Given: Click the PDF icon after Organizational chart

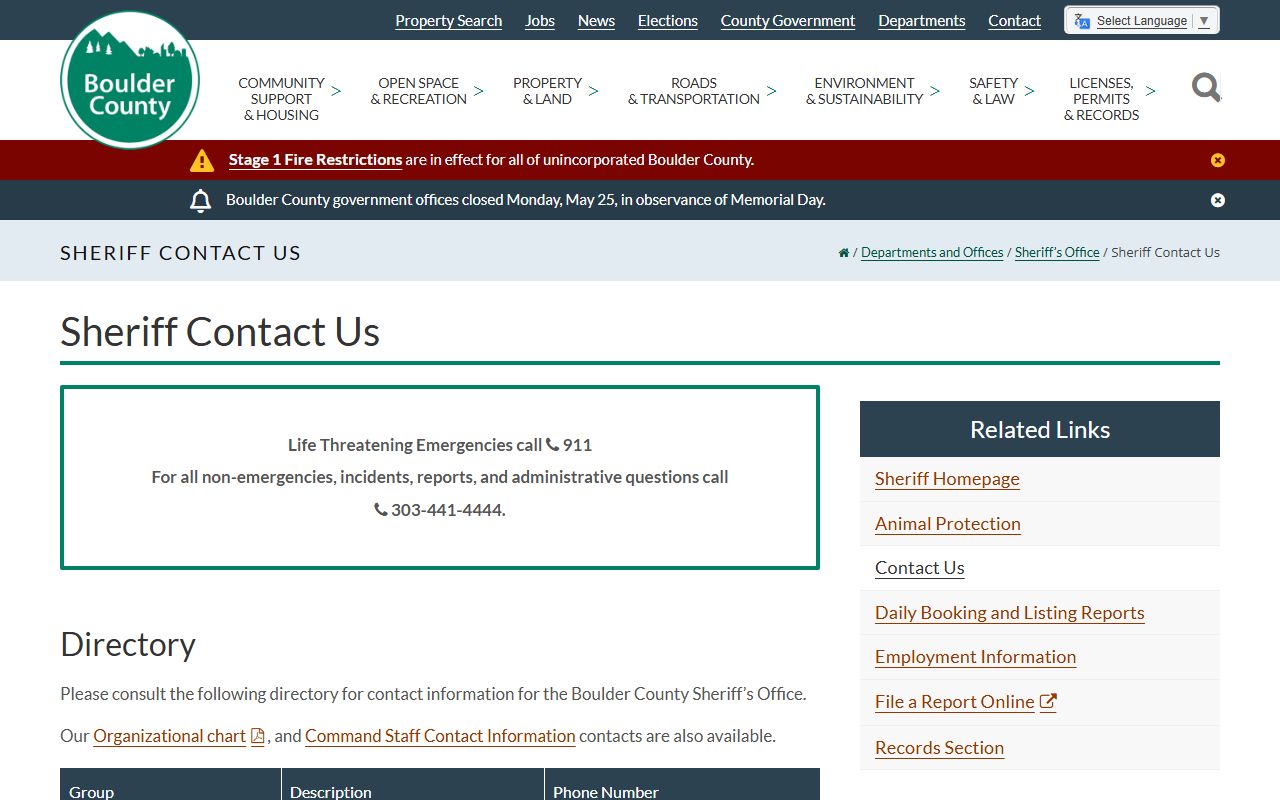Looking at the screenshot, I should click(258, 736).
